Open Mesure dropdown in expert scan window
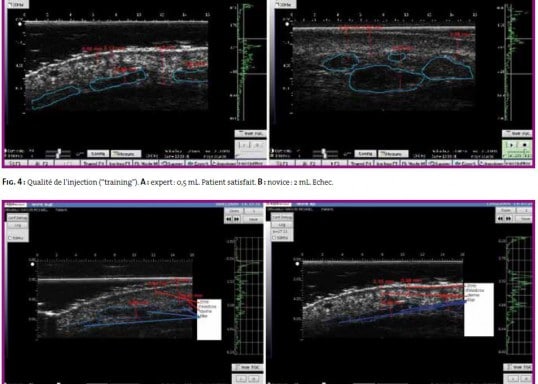Image resolution: width=538 pixels, height=384 pixels. (x=126, y=153)
